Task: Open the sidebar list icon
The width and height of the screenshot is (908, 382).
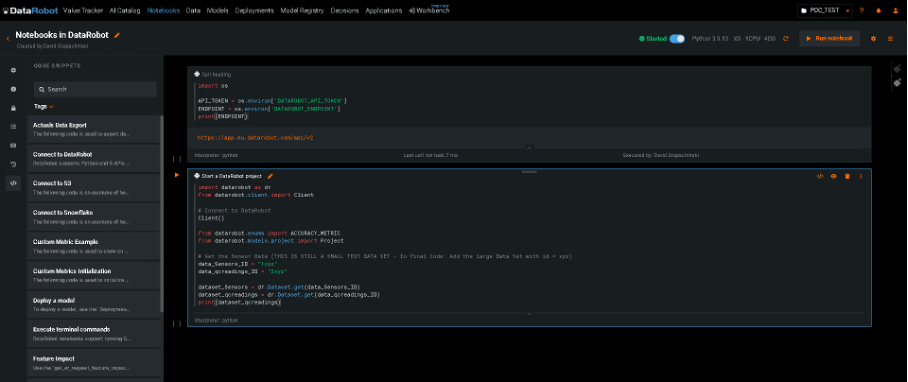Action: (13, 127)
